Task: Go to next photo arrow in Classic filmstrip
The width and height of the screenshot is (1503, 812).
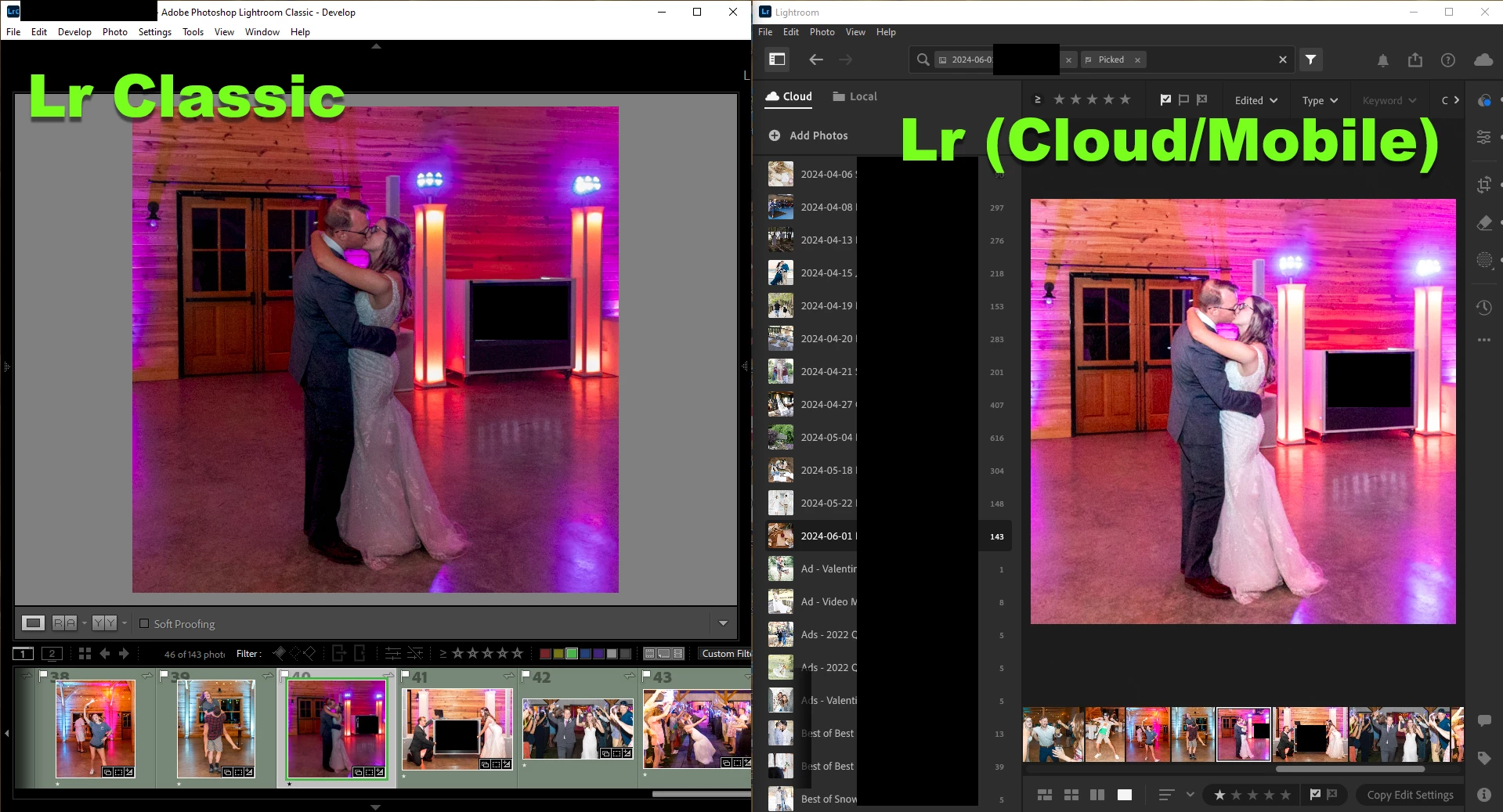Action: (124, 653)
